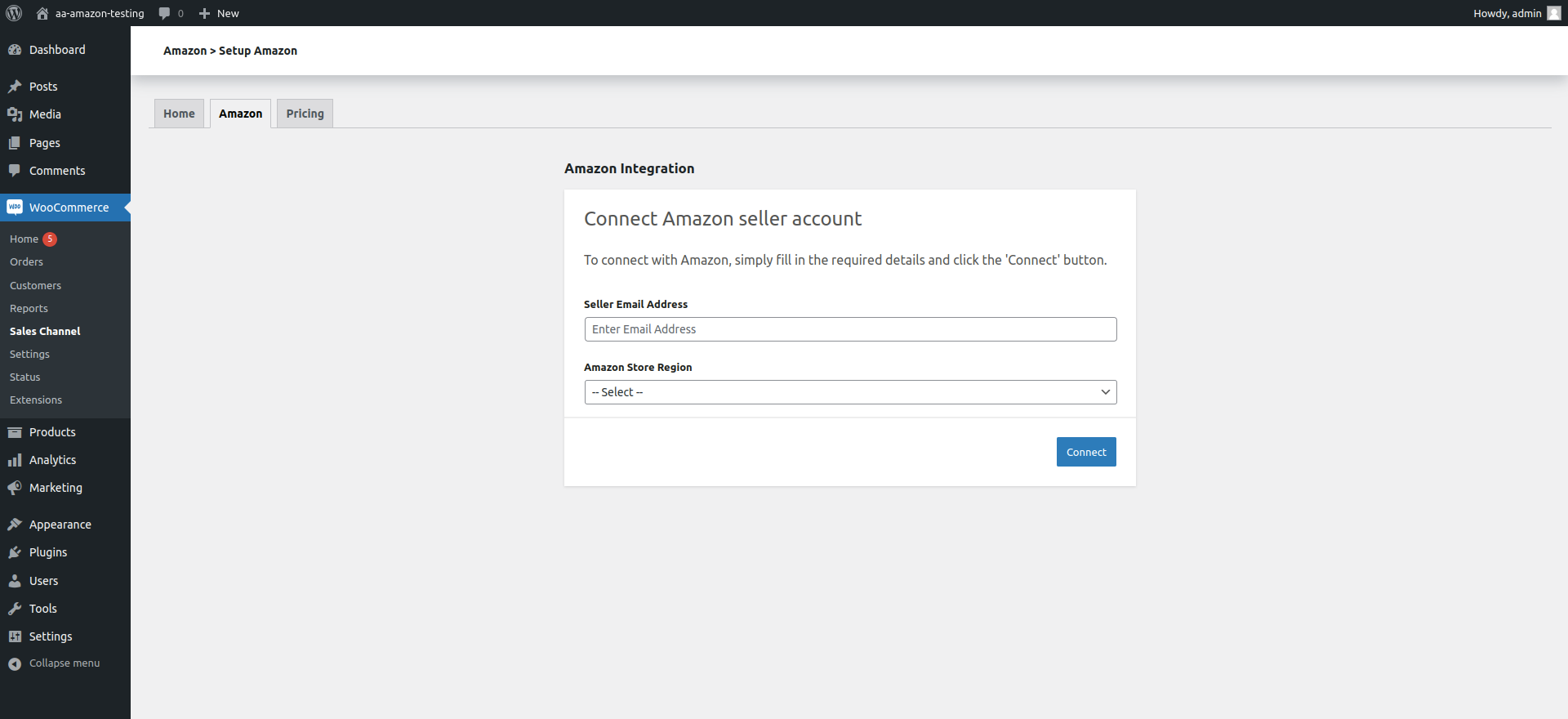The image size is (1568, 719).
Task: Click the Dashboard gauge icon
Action: click(x=15, y=50)
